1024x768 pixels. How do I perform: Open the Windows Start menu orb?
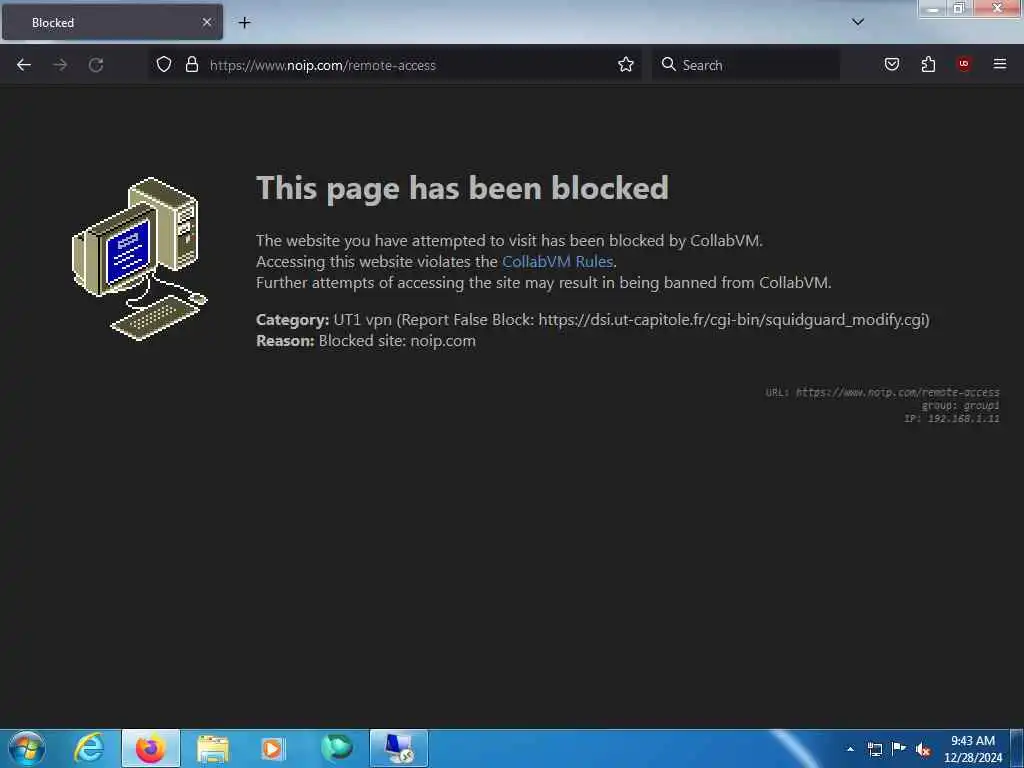pos(27,748)
